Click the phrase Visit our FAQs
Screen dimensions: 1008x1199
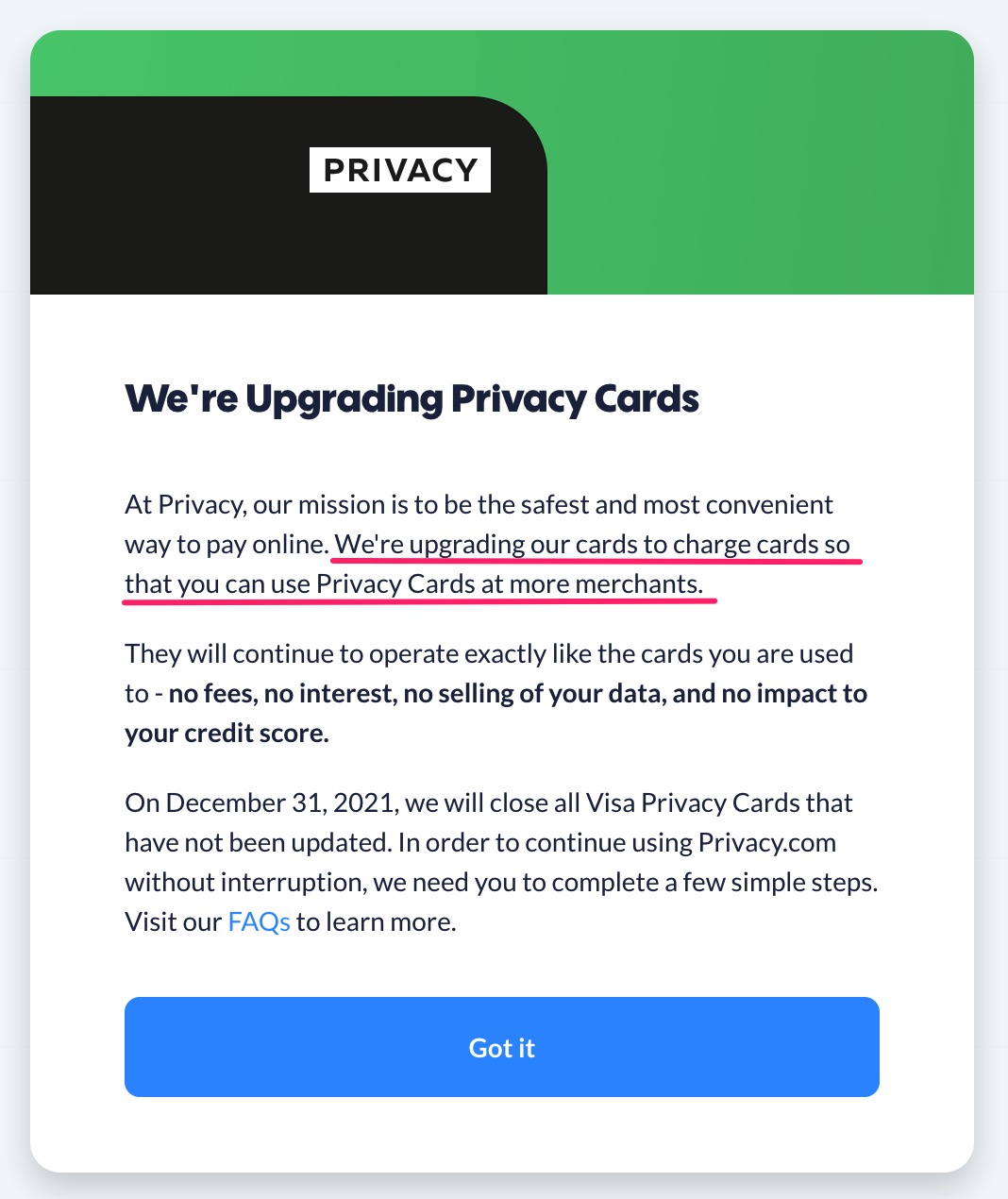click(x=207, y=921)
